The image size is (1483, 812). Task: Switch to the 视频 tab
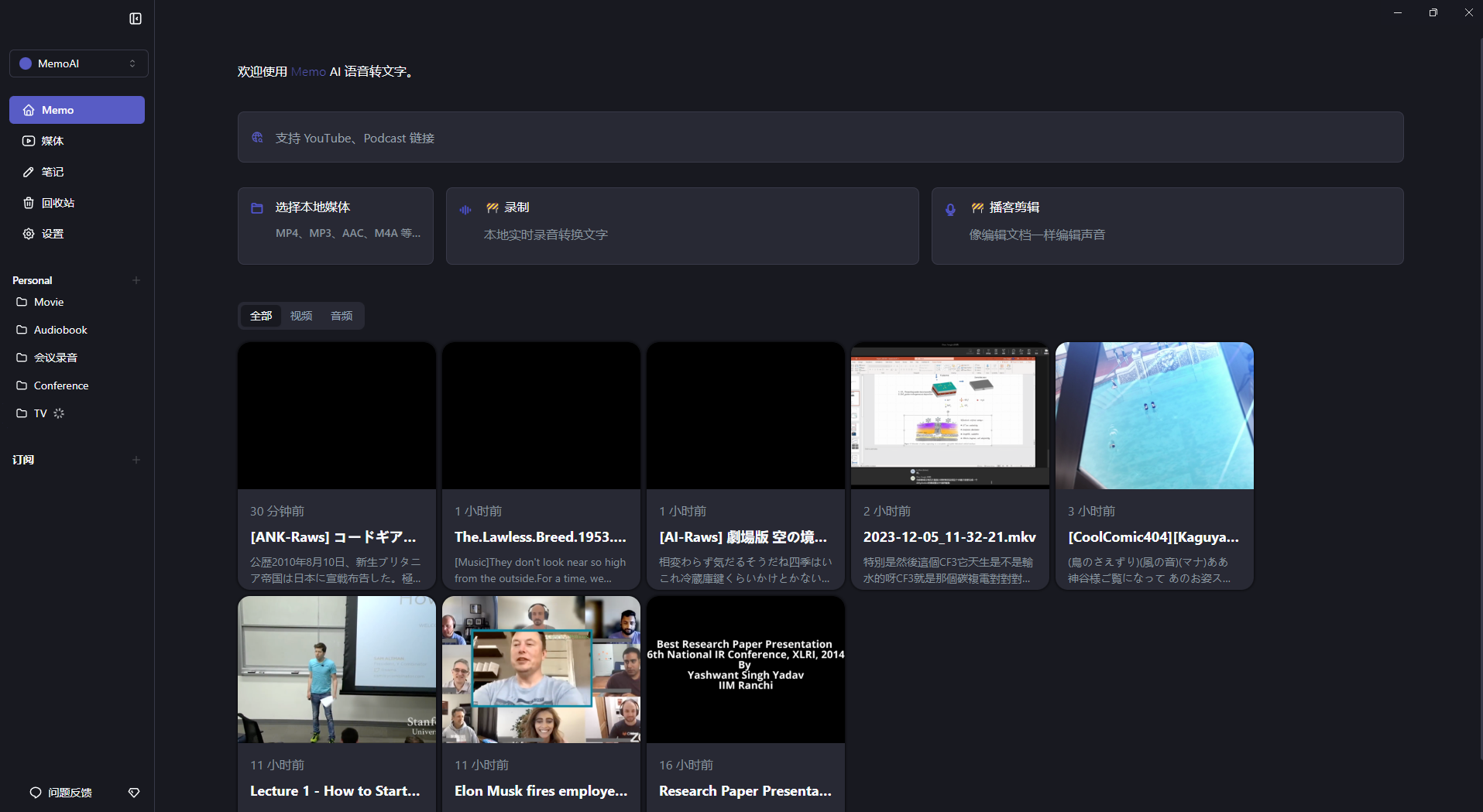(300, 316)
